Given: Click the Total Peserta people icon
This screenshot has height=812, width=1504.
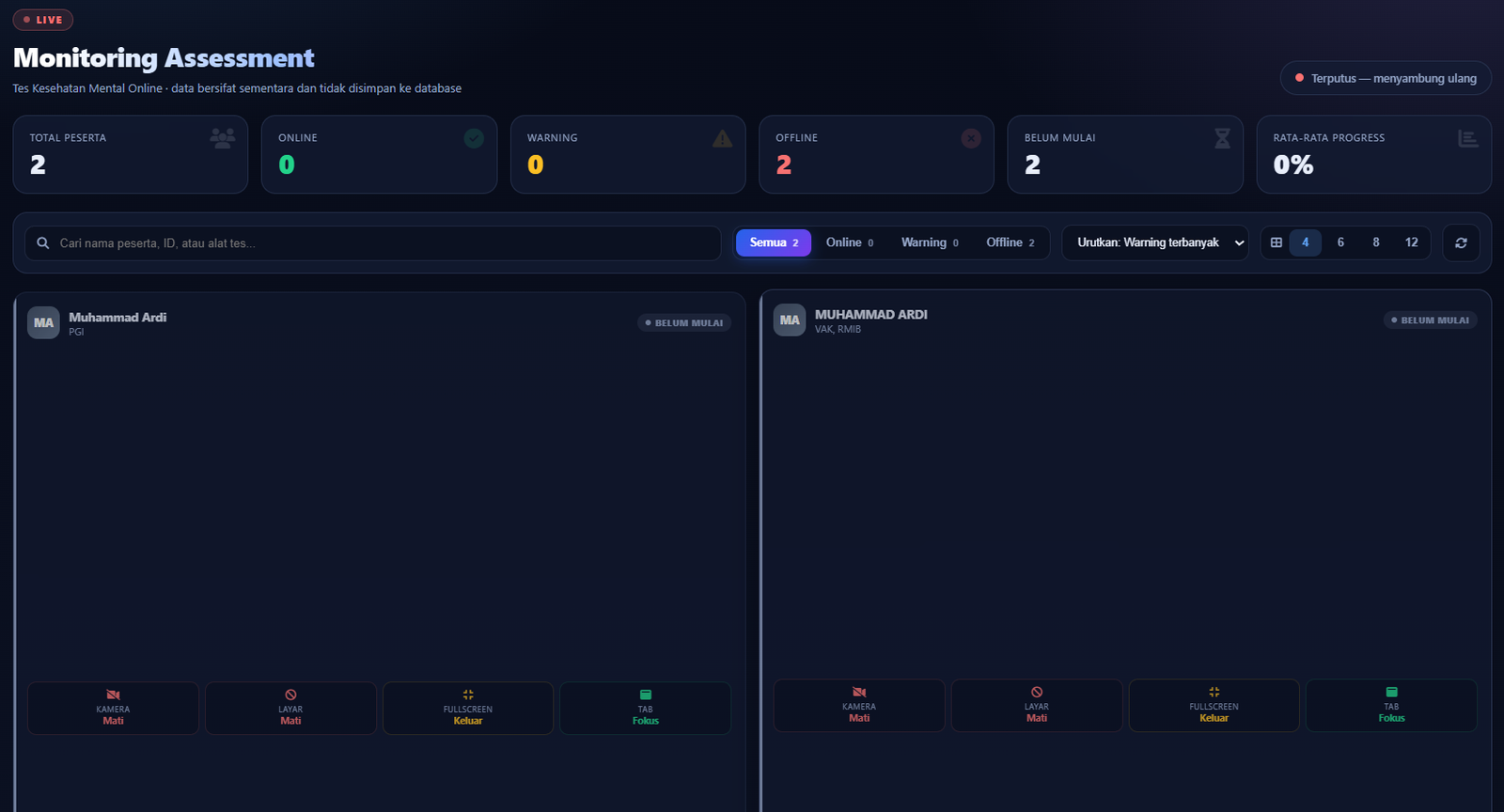Looking at the screenshot, I should pos(223,138).
